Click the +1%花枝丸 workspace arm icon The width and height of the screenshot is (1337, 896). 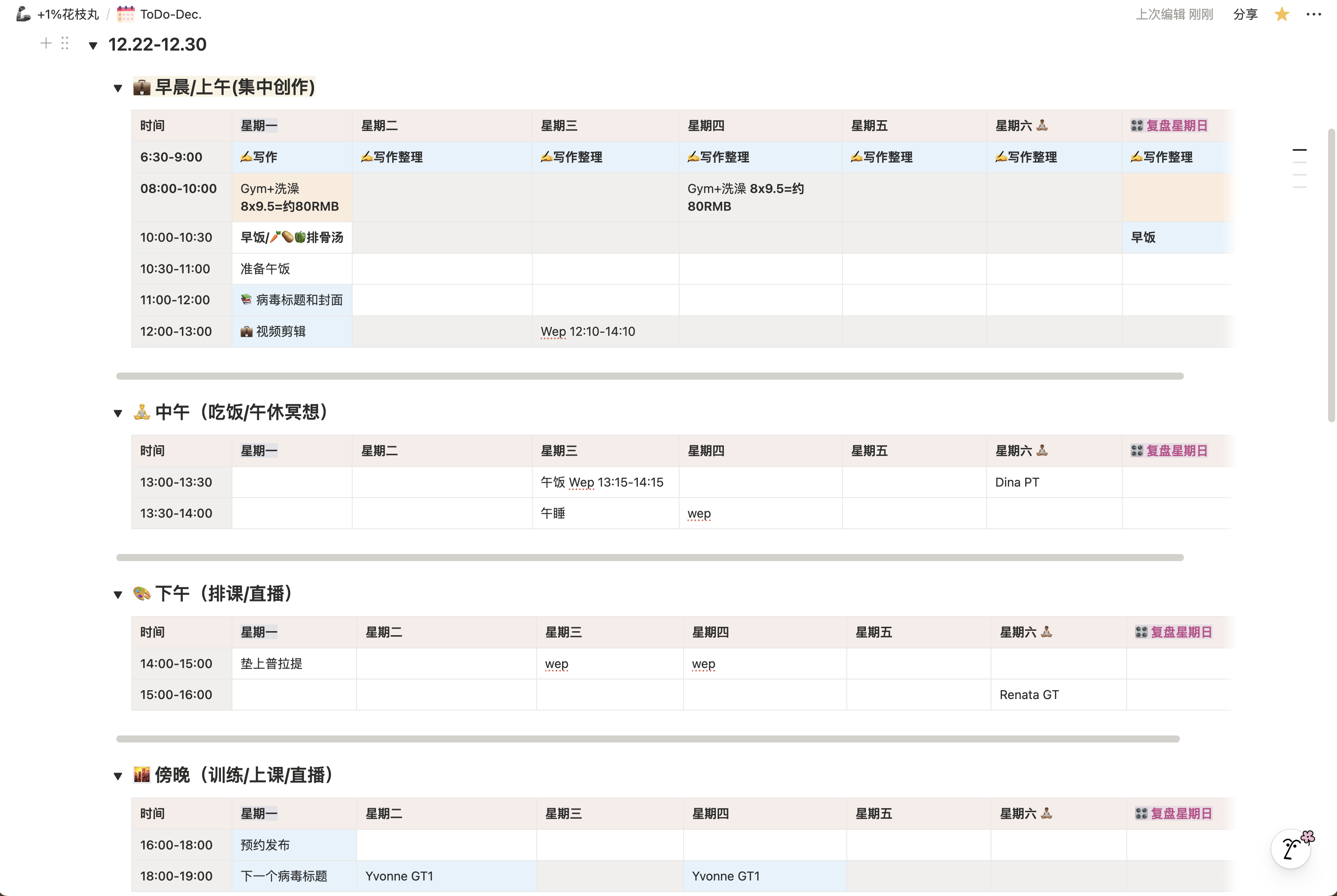click(24, 14)
